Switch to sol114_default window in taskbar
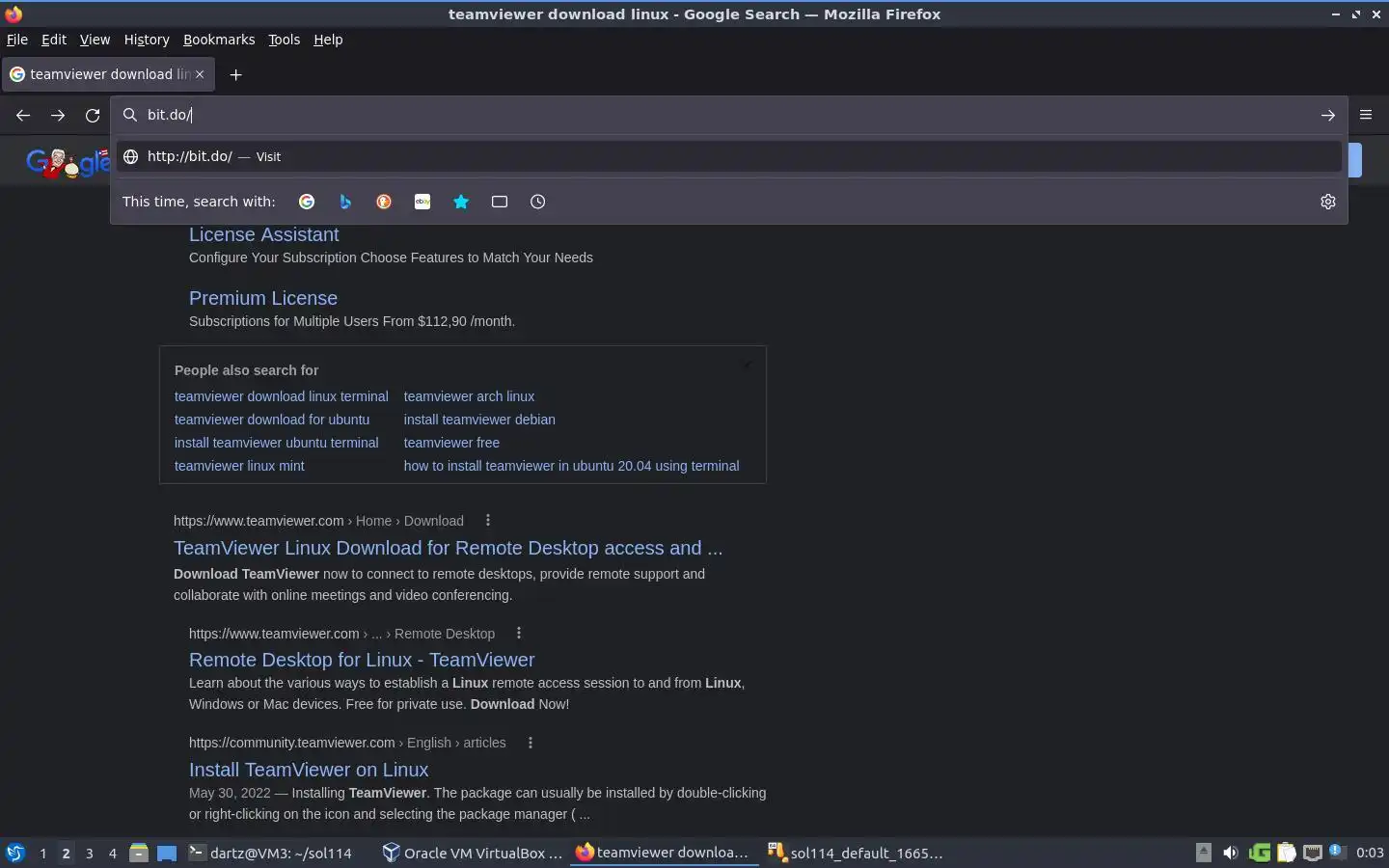This screenshot has height=868, width=1389. pyautogui.click(x=856, y=853)
